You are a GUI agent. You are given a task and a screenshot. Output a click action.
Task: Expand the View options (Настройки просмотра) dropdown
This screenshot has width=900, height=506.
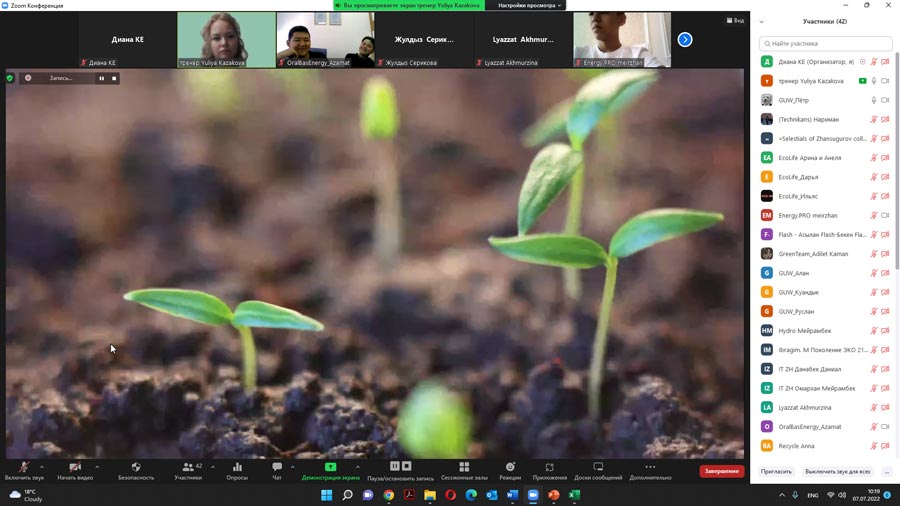[531, 5]
